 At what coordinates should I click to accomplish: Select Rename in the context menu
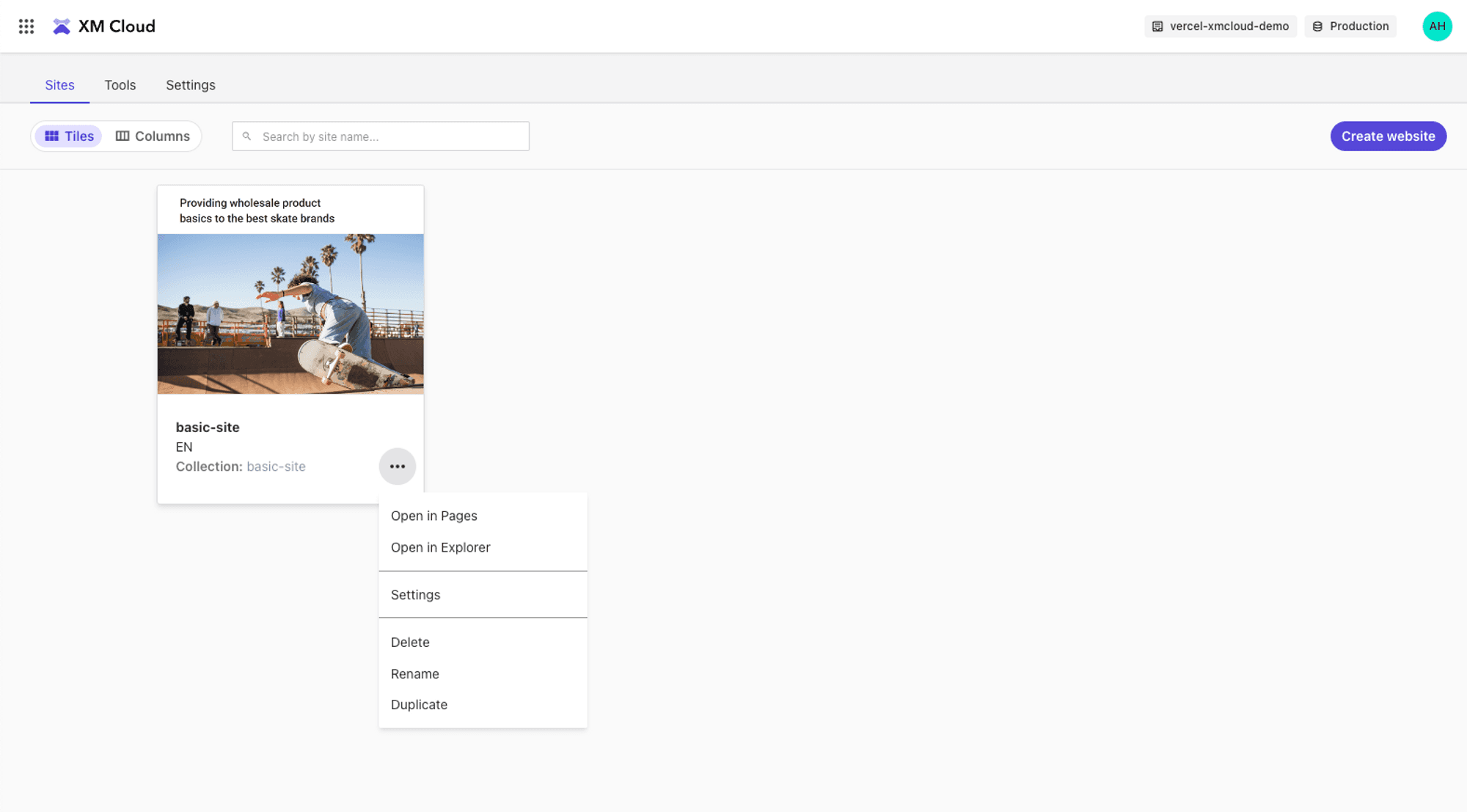[x=414, y=674]
